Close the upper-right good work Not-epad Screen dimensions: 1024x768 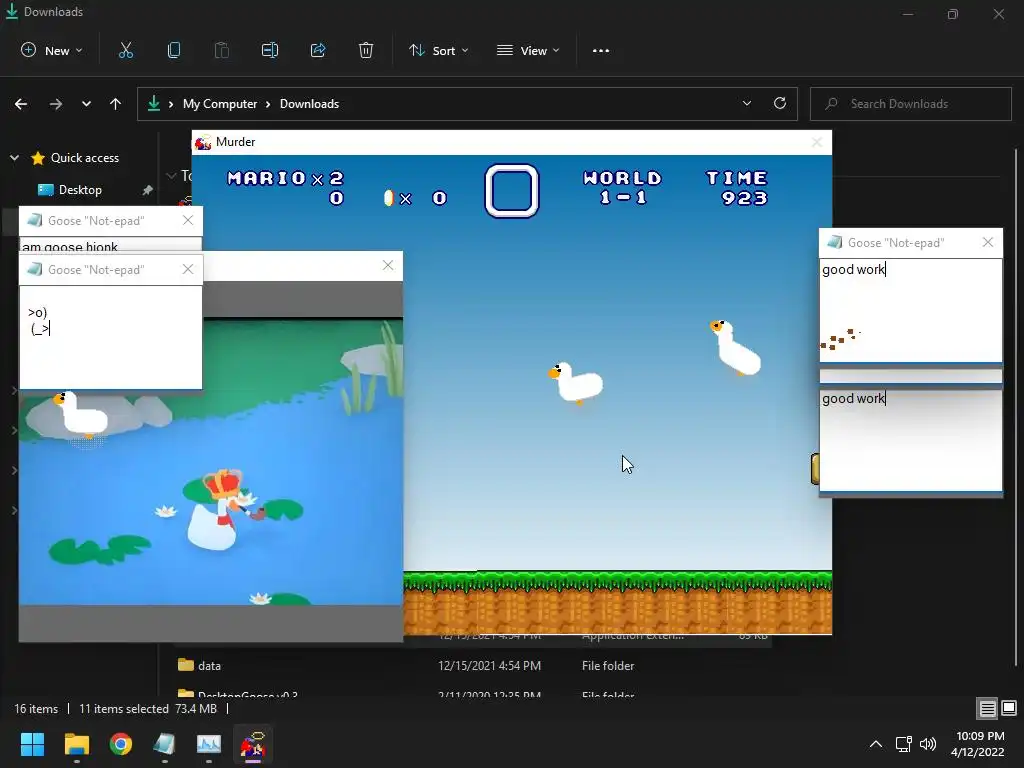(987, 242)
